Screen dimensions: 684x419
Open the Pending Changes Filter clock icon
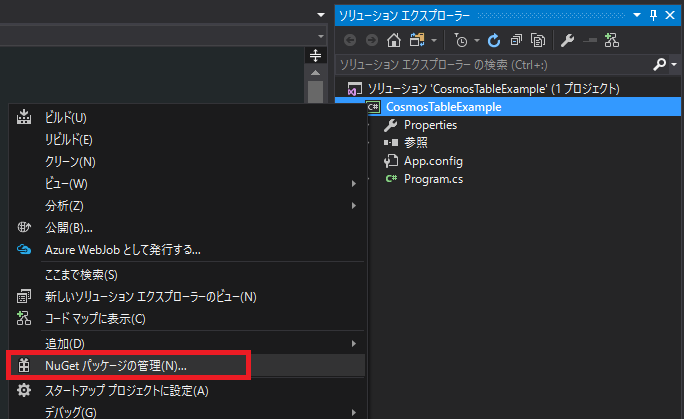point(461,41)
